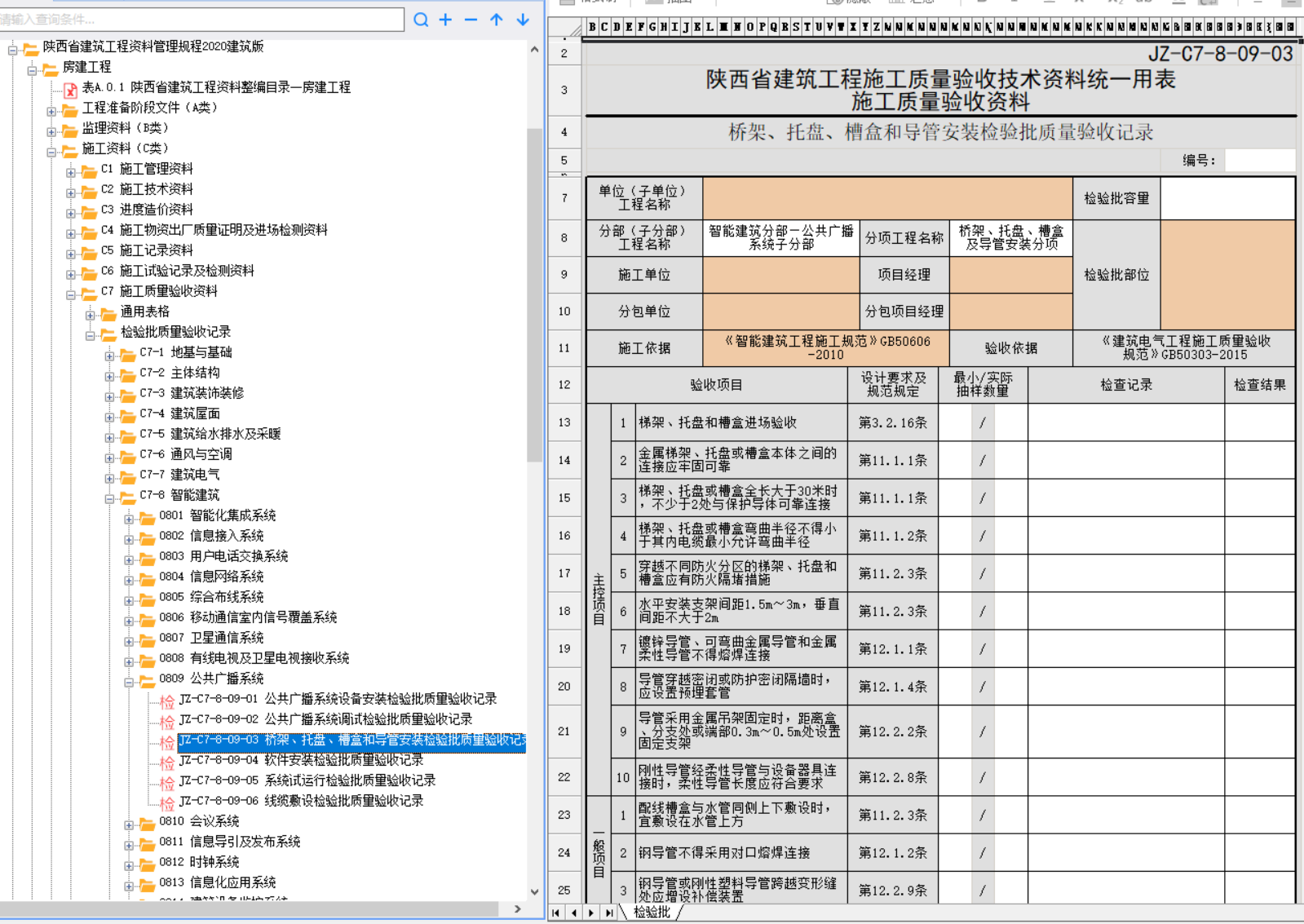Click the 检 icon of JZ-C7-8-09-05
Image resolution: width=1304 pixels, height=924 pixels.
pos(167,782)
